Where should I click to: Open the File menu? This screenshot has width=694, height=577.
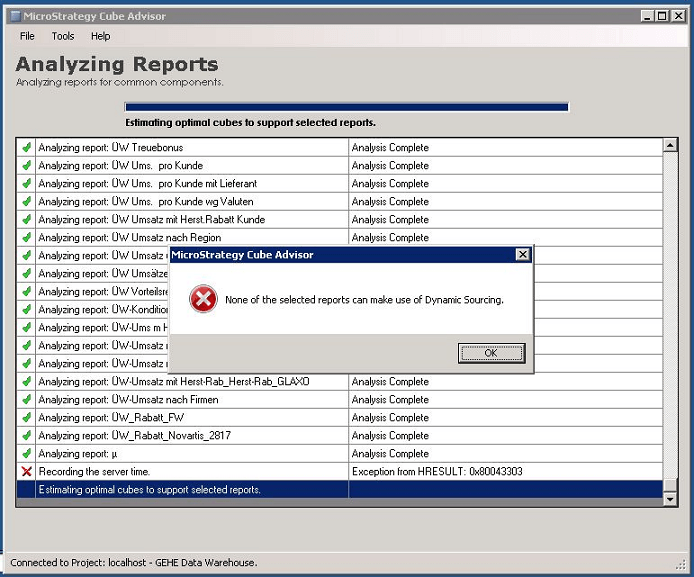tap(27, 36)
